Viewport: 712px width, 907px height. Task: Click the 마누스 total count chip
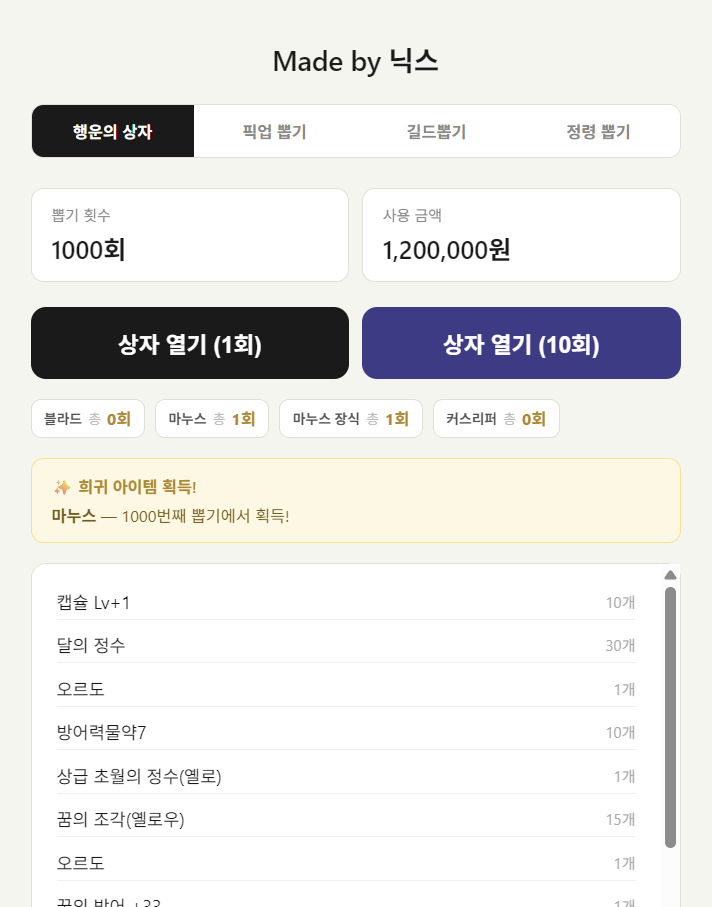point(212,419)
